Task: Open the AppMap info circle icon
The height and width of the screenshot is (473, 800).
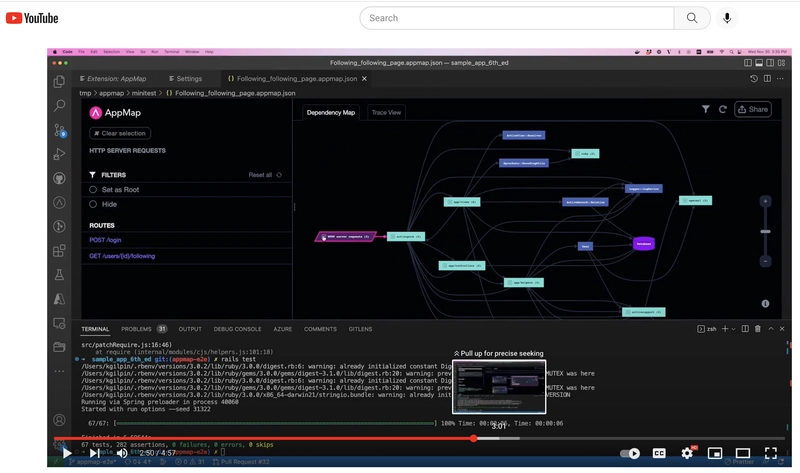Action: [x=765, y=304]
